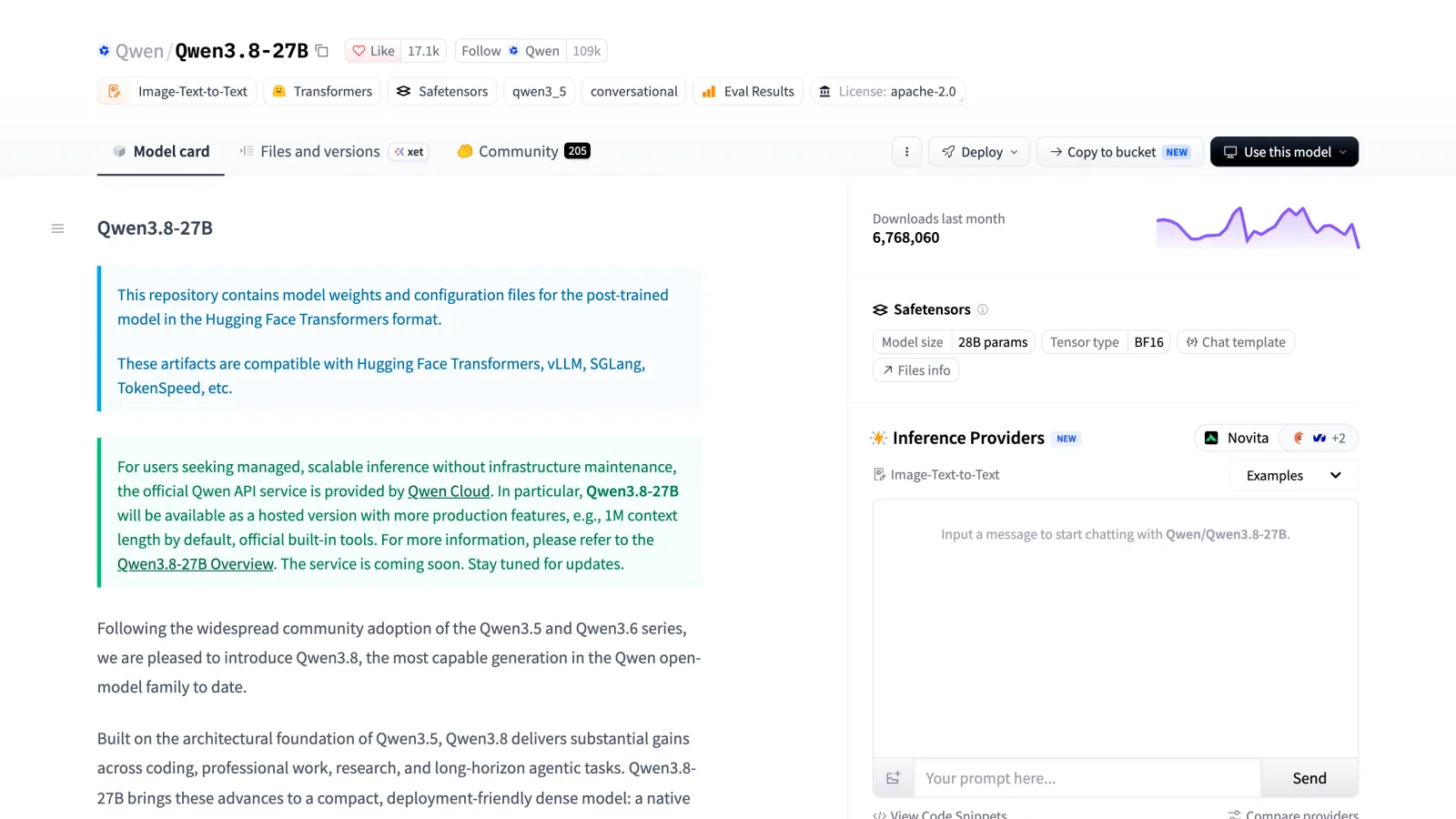Expand the Novita inference provider selector
The width and height of the screenshot is (1456, 819).
pyautogui.click(x=1237, y=438)
